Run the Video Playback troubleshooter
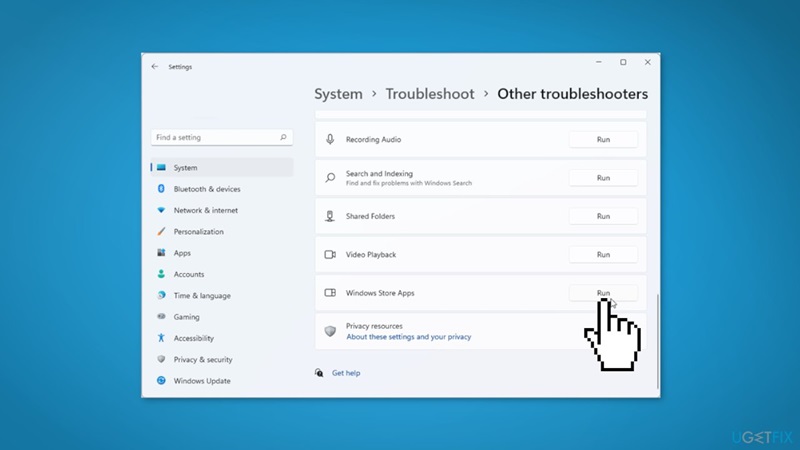The image size is (800, 450). [603, 255]
